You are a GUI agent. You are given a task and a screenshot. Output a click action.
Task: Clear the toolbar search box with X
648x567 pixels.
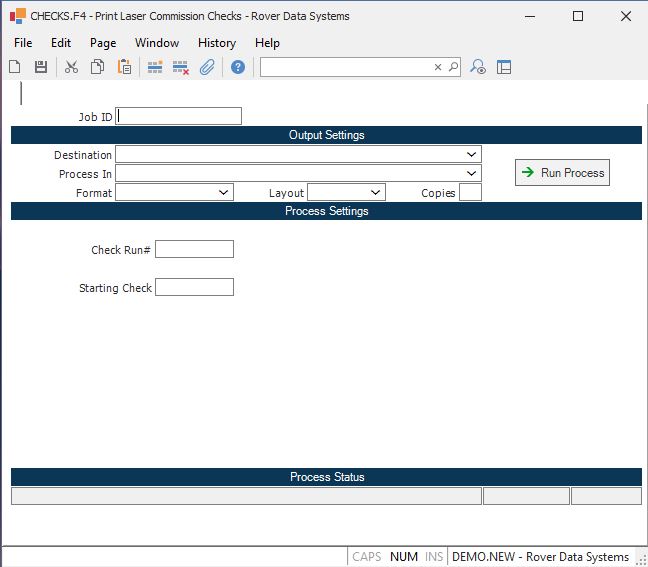[x=437, y=67]
